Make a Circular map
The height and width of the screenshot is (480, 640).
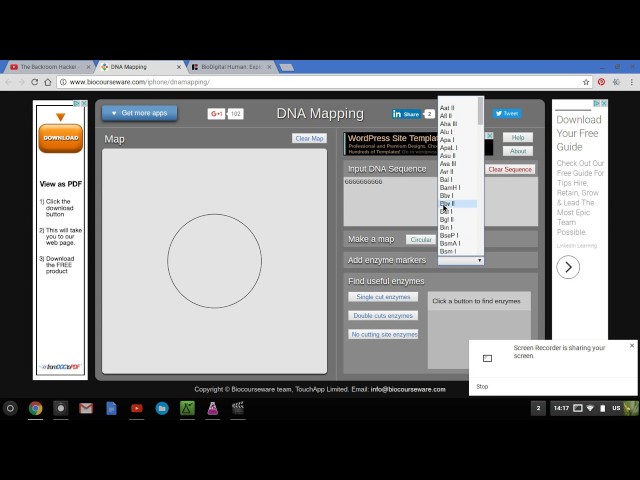click(x=420, y=240)
